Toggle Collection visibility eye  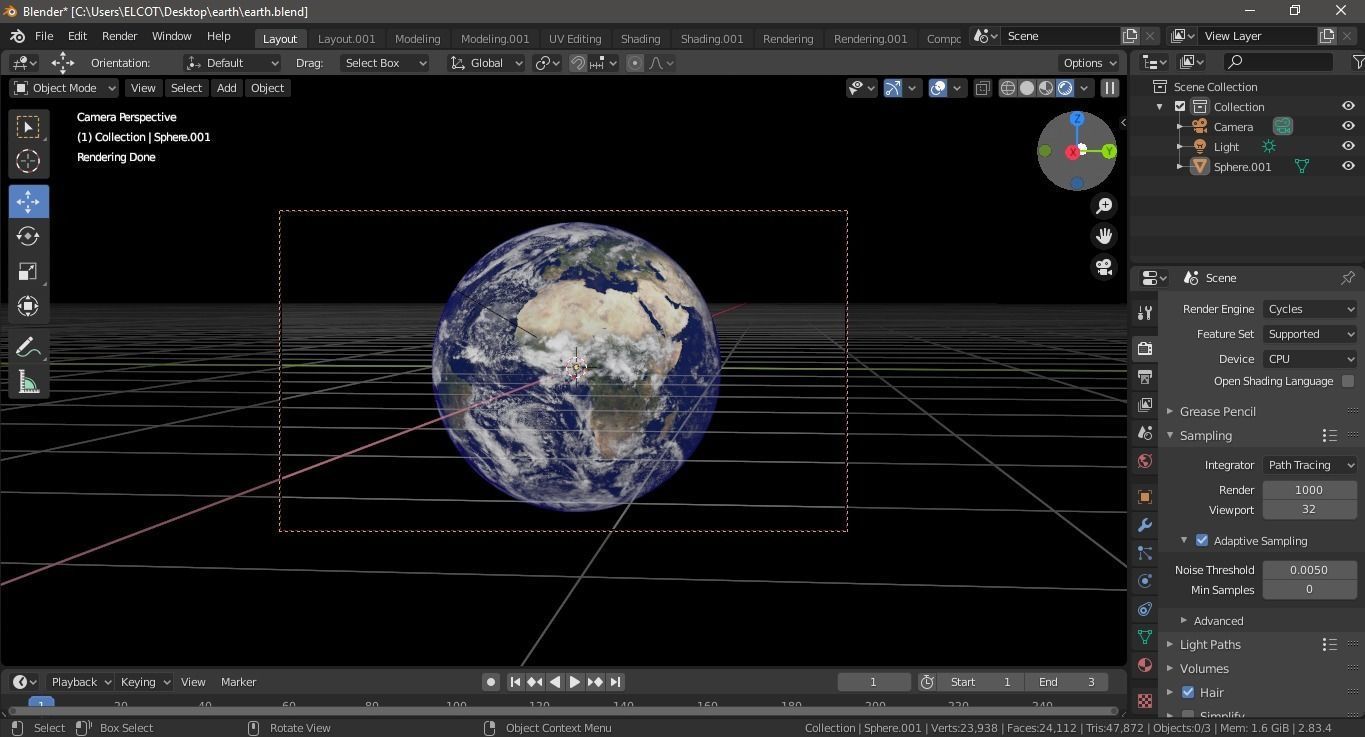(x=1348, y=107)
